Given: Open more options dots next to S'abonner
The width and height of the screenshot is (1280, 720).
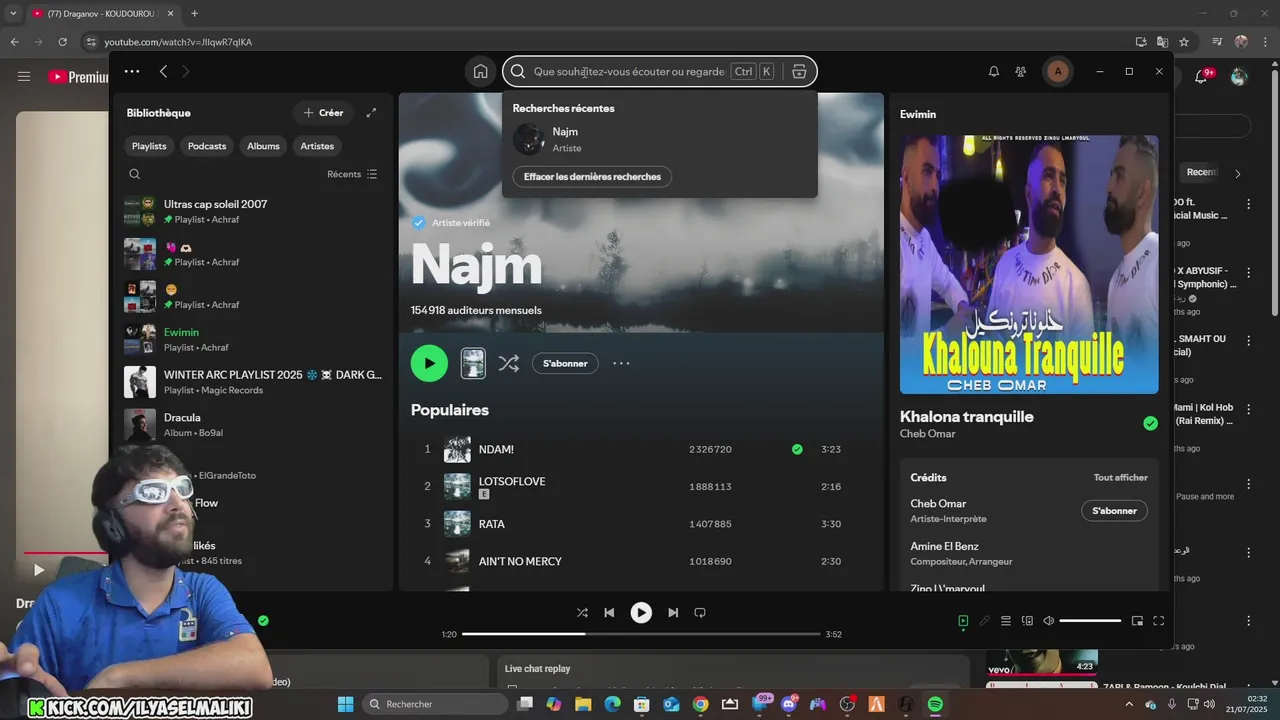Looking at the screenshot, I should pos(621,363).
